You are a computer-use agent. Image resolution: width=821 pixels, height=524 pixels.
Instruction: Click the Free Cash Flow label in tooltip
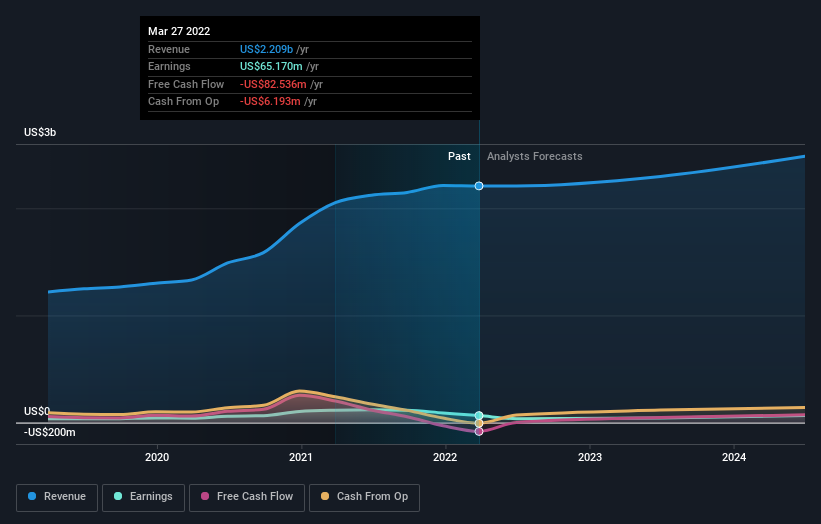[x=186, y=84]
